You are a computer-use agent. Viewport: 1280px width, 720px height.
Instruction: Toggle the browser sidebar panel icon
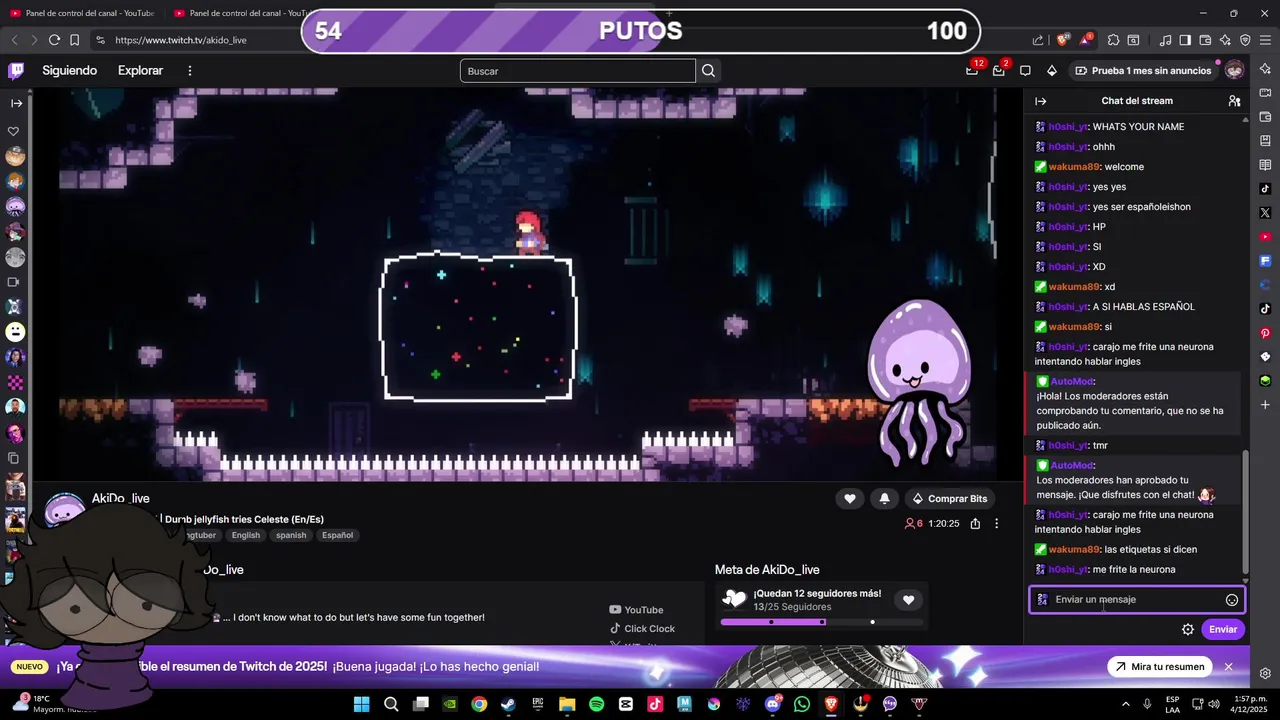point(1185,40)
